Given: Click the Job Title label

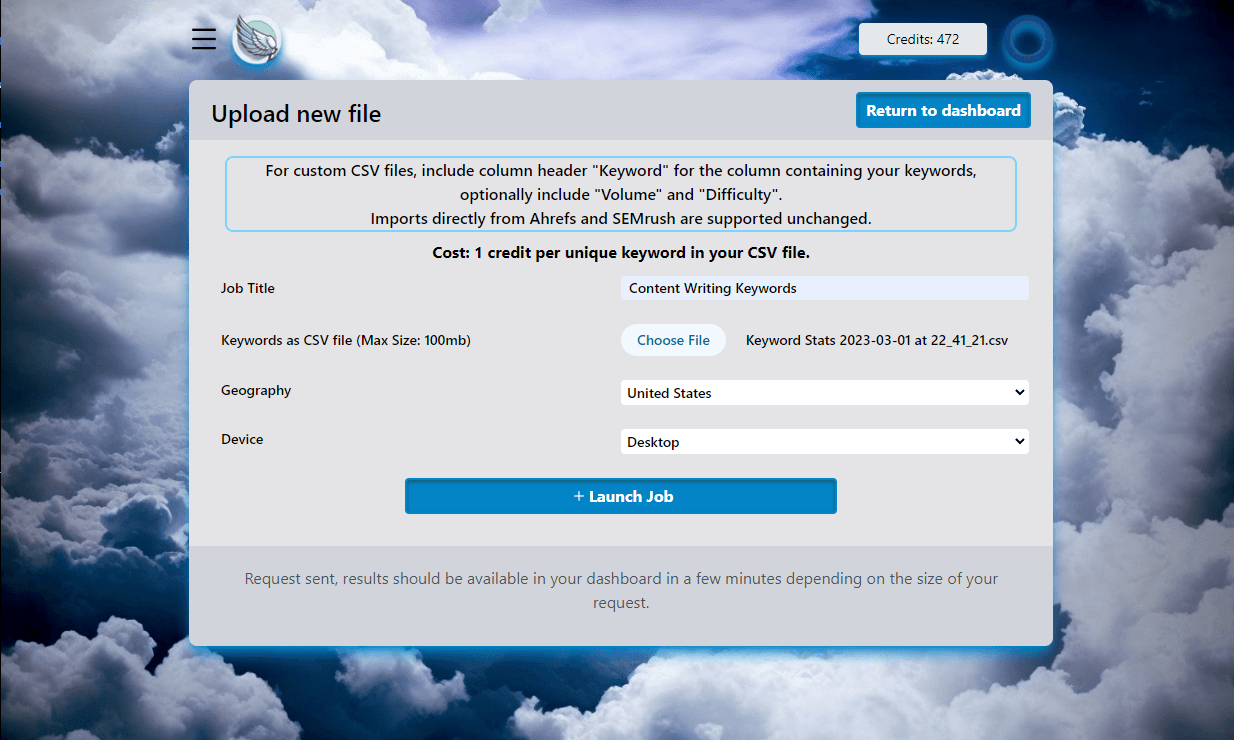Looking at the screenshot, I should click(248, 288).
